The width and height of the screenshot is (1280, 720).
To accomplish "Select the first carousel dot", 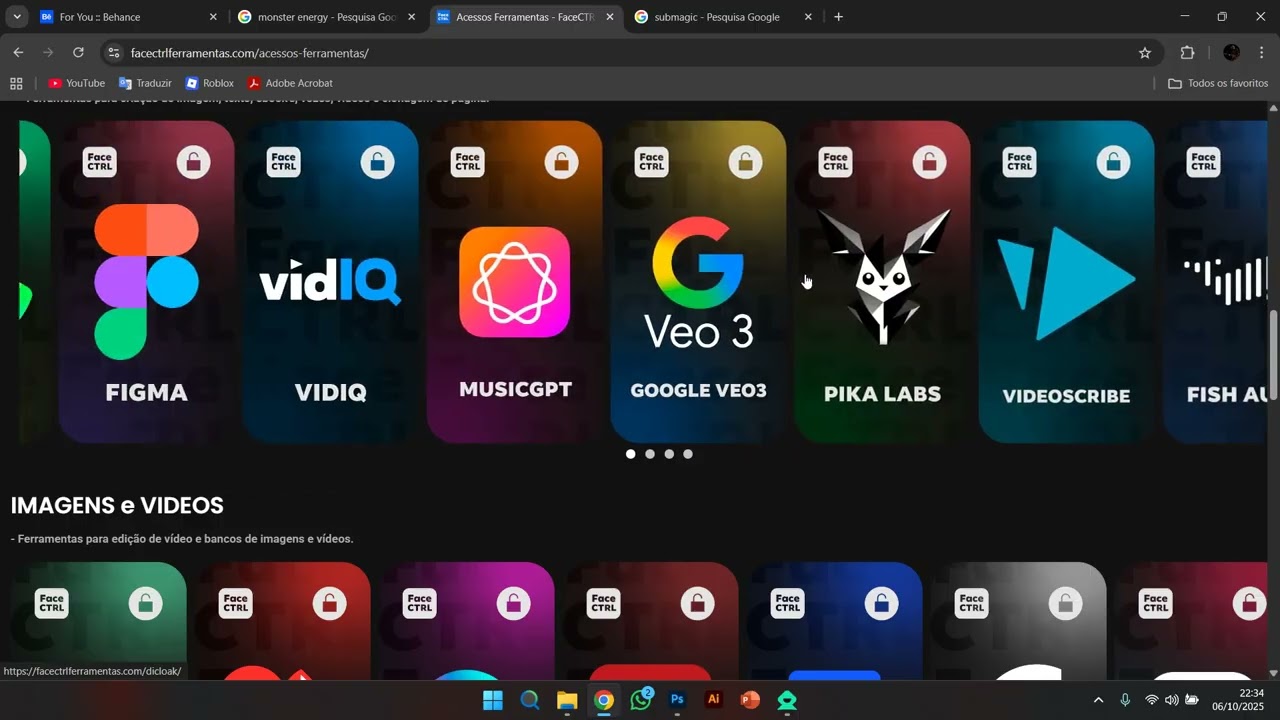I will 630,454.
